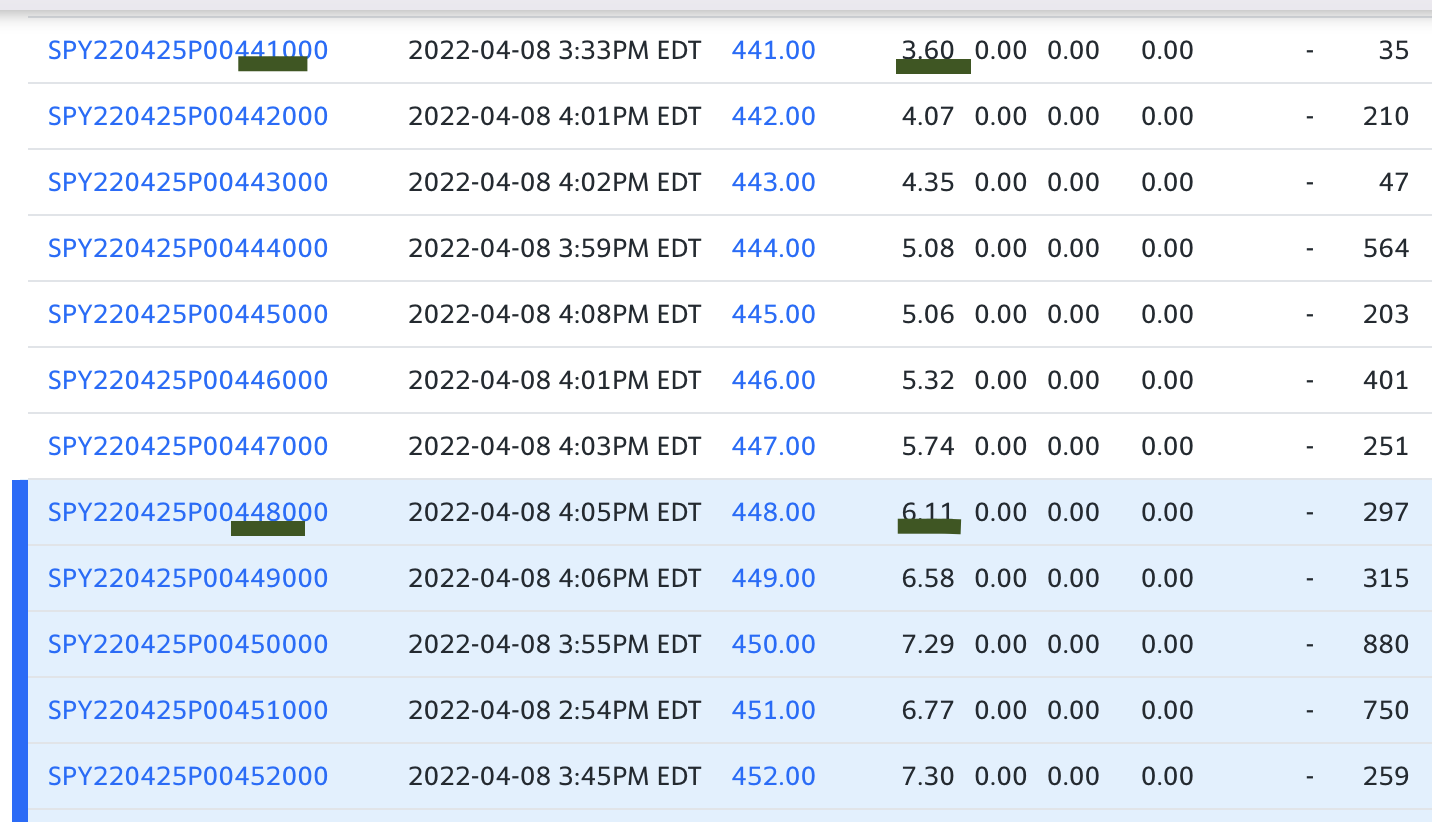Screen dimensions: 1432x822
Task: Select the last price 6.11
Action: 928,512
